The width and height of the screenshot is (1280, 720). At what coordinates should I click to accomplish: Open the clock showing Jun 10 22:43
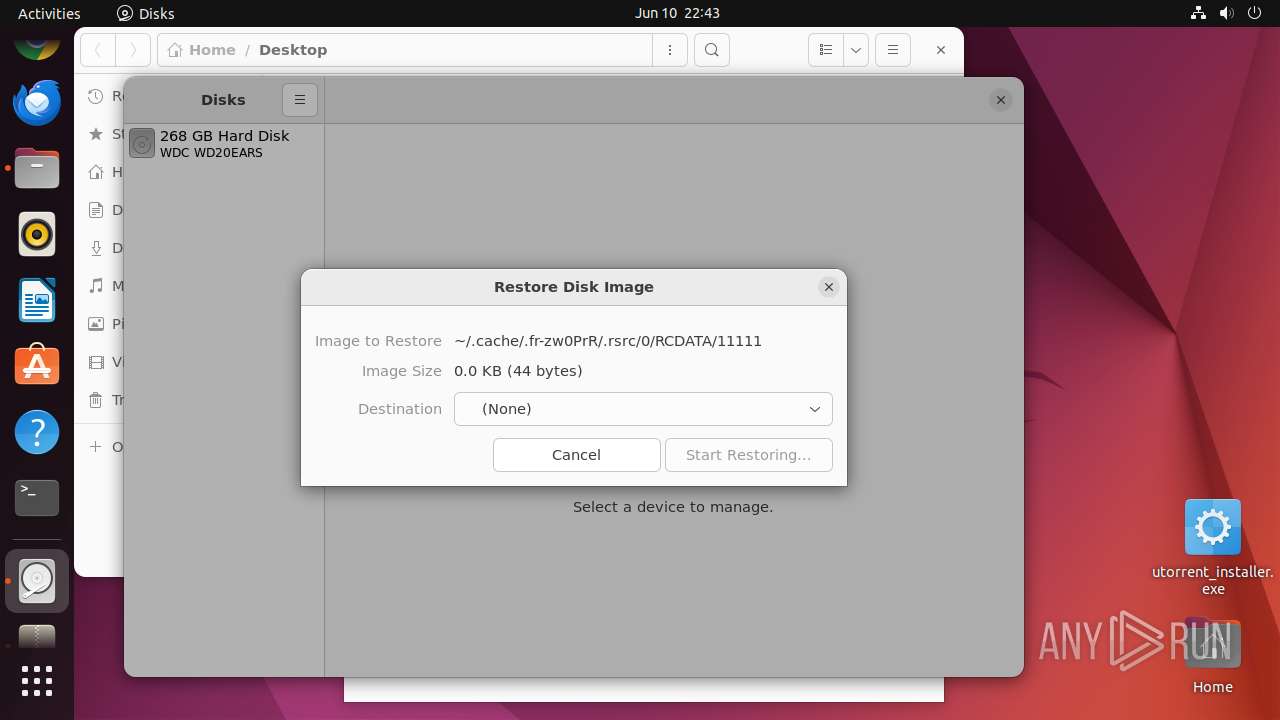point(677,13)
